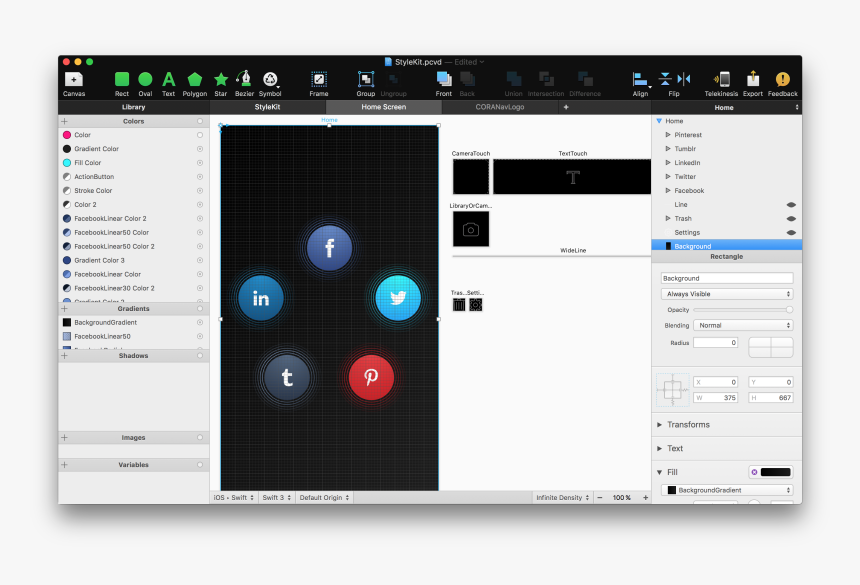Add a new color with the Colors plus button
860x585 pixels.
coord(64,121)
